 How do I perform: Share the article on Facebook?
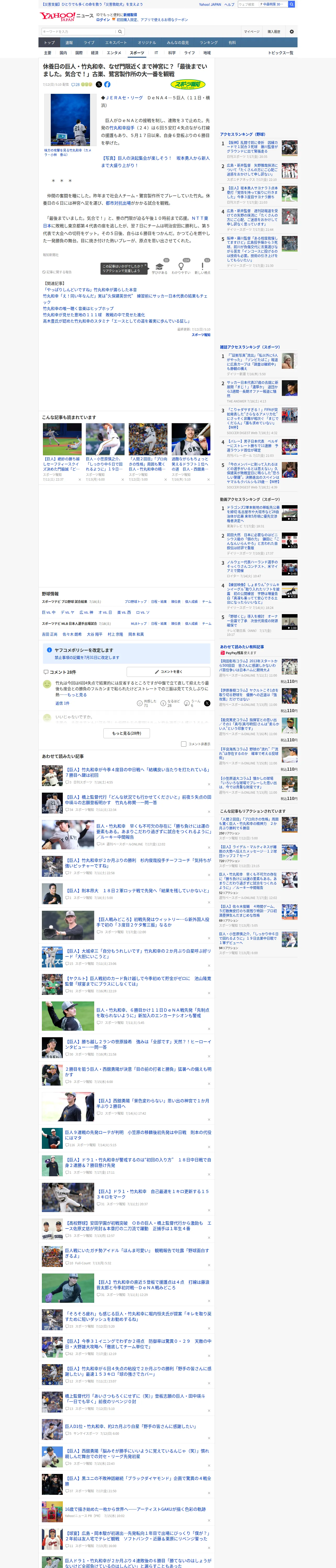click(x=107, y=85)
